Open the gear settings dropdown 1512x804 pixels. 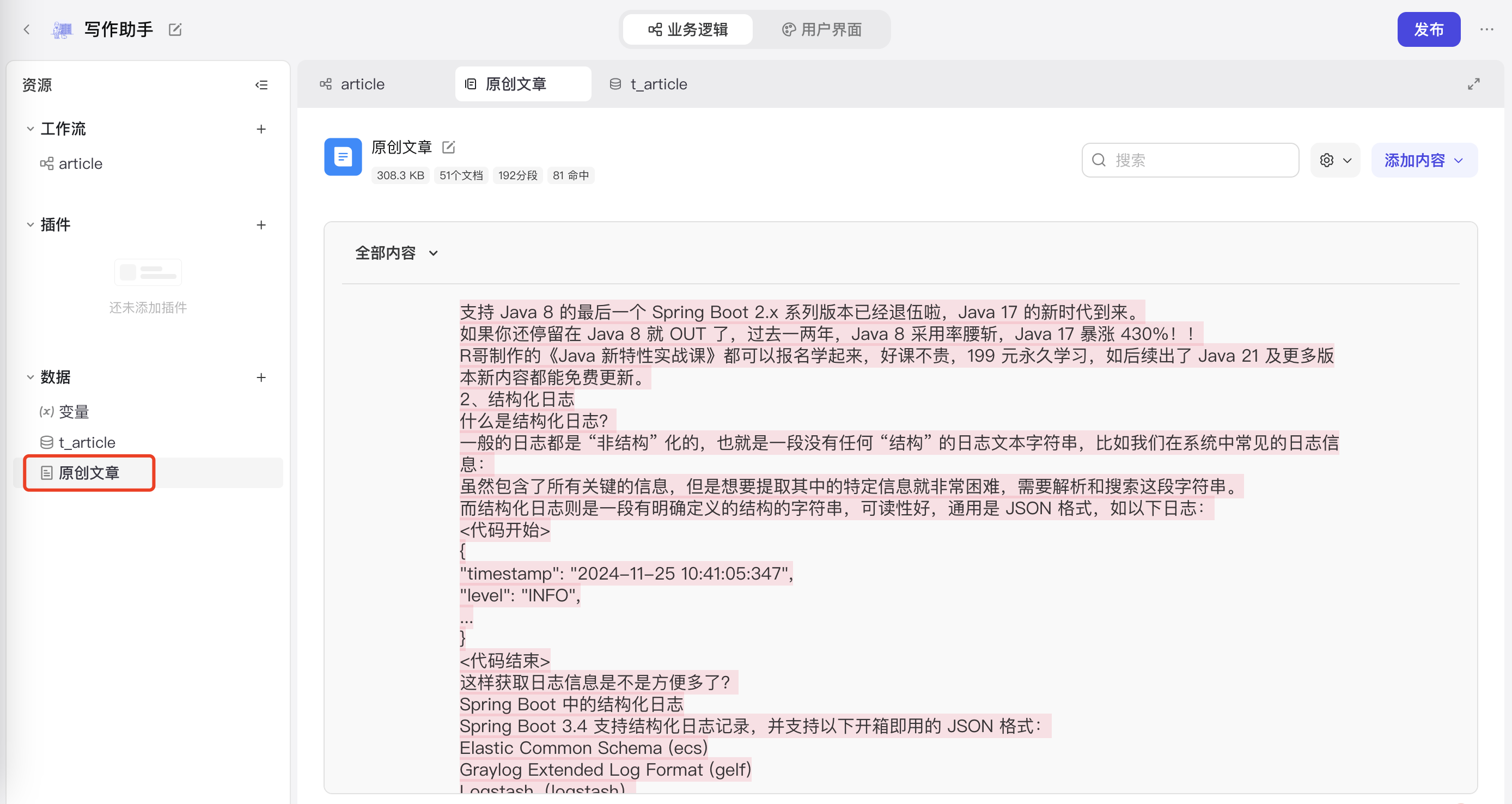1335,160
